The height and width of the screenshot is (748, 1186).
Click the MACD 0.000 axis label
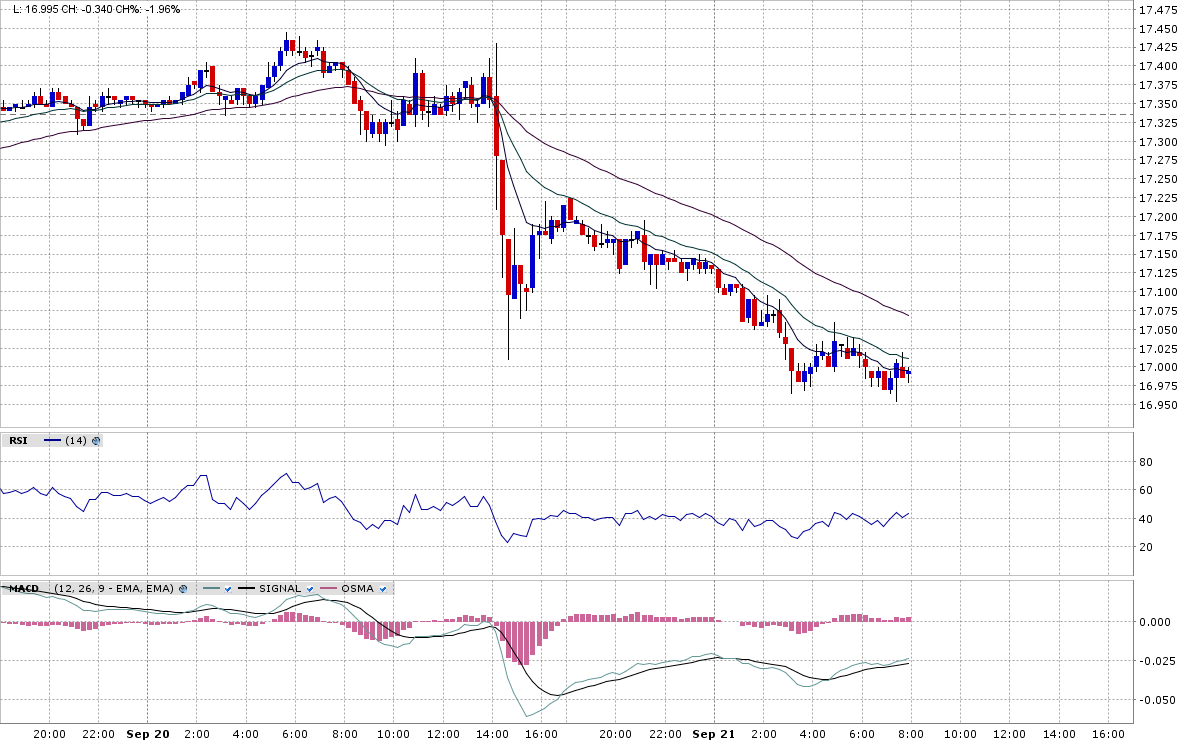1154,622
